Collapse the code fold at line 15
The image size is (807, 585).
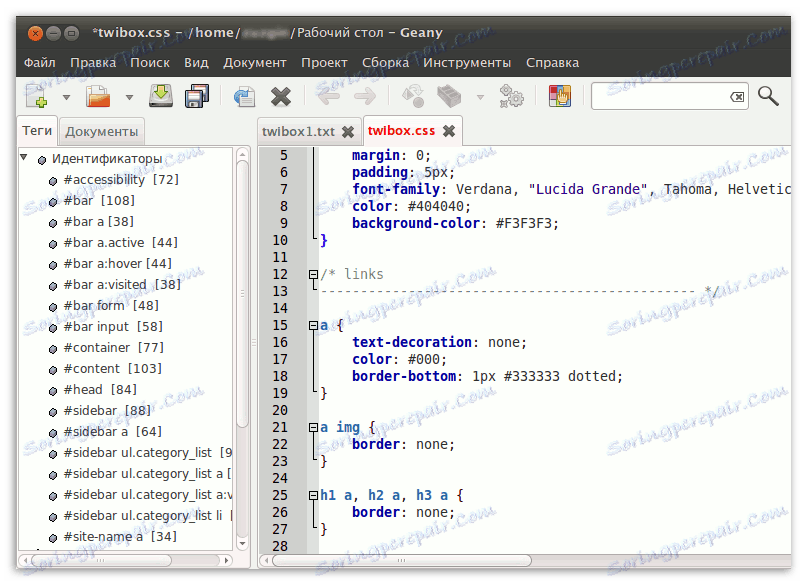313,326
